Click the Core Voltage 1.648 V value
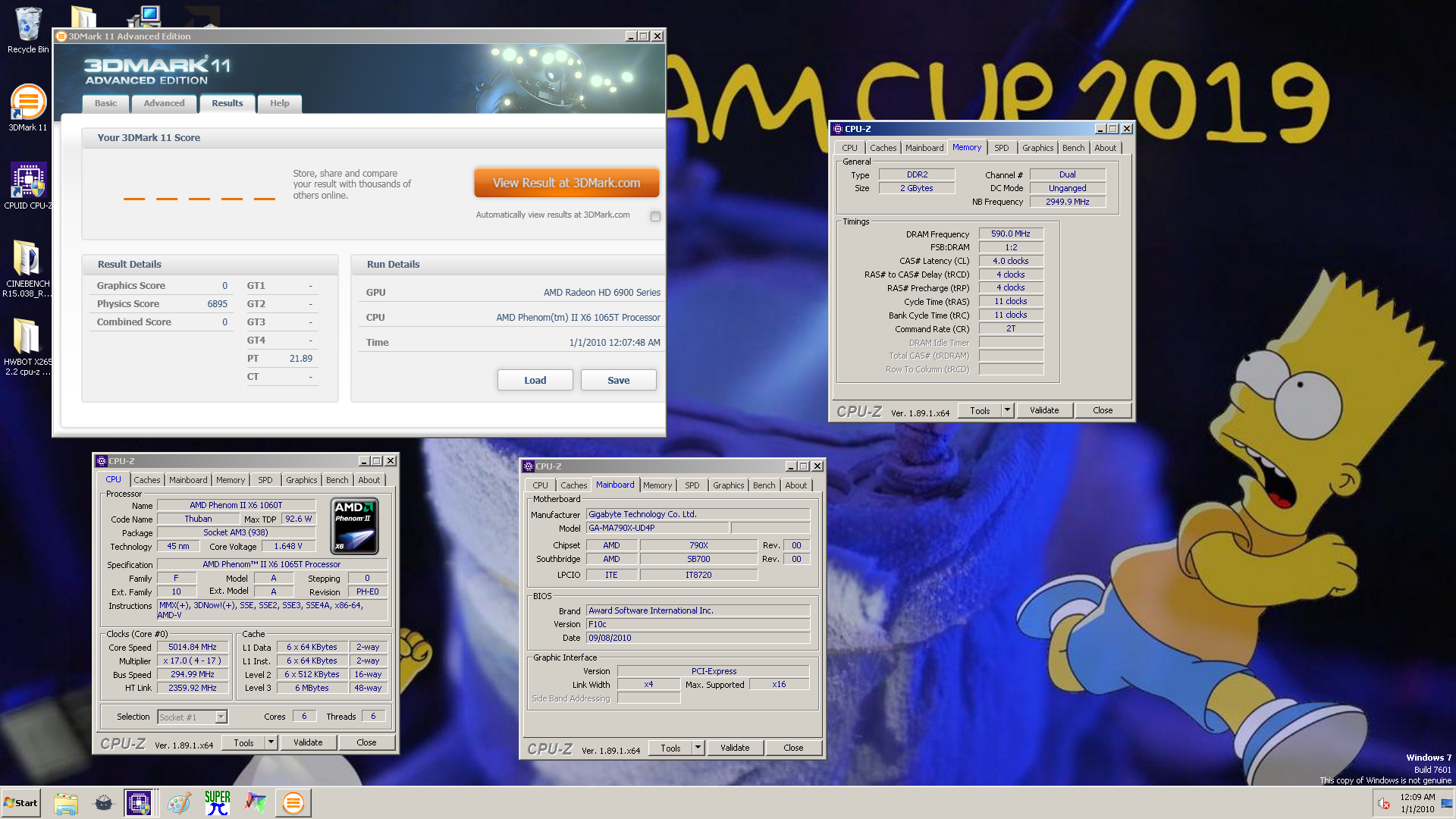 288,546
